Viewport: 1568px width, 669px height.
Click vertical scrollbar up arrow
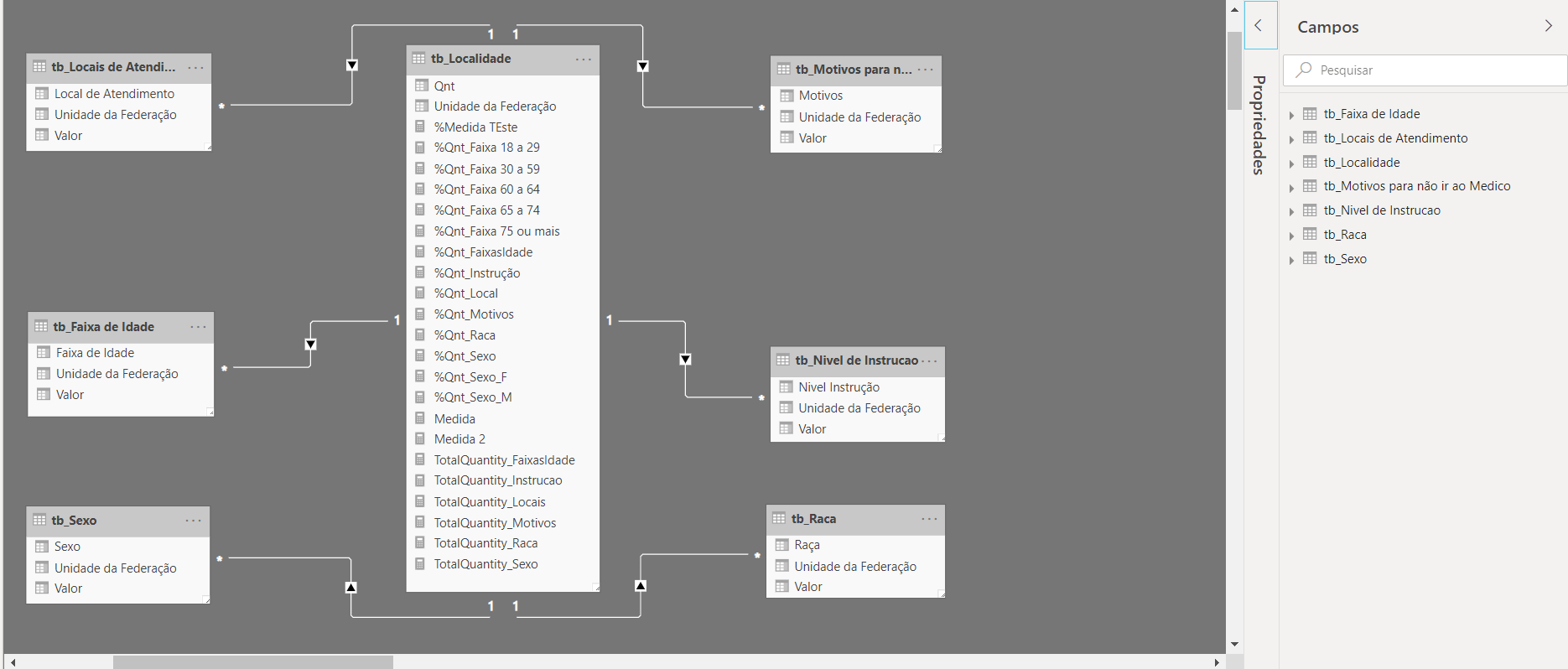(1234, 9)
